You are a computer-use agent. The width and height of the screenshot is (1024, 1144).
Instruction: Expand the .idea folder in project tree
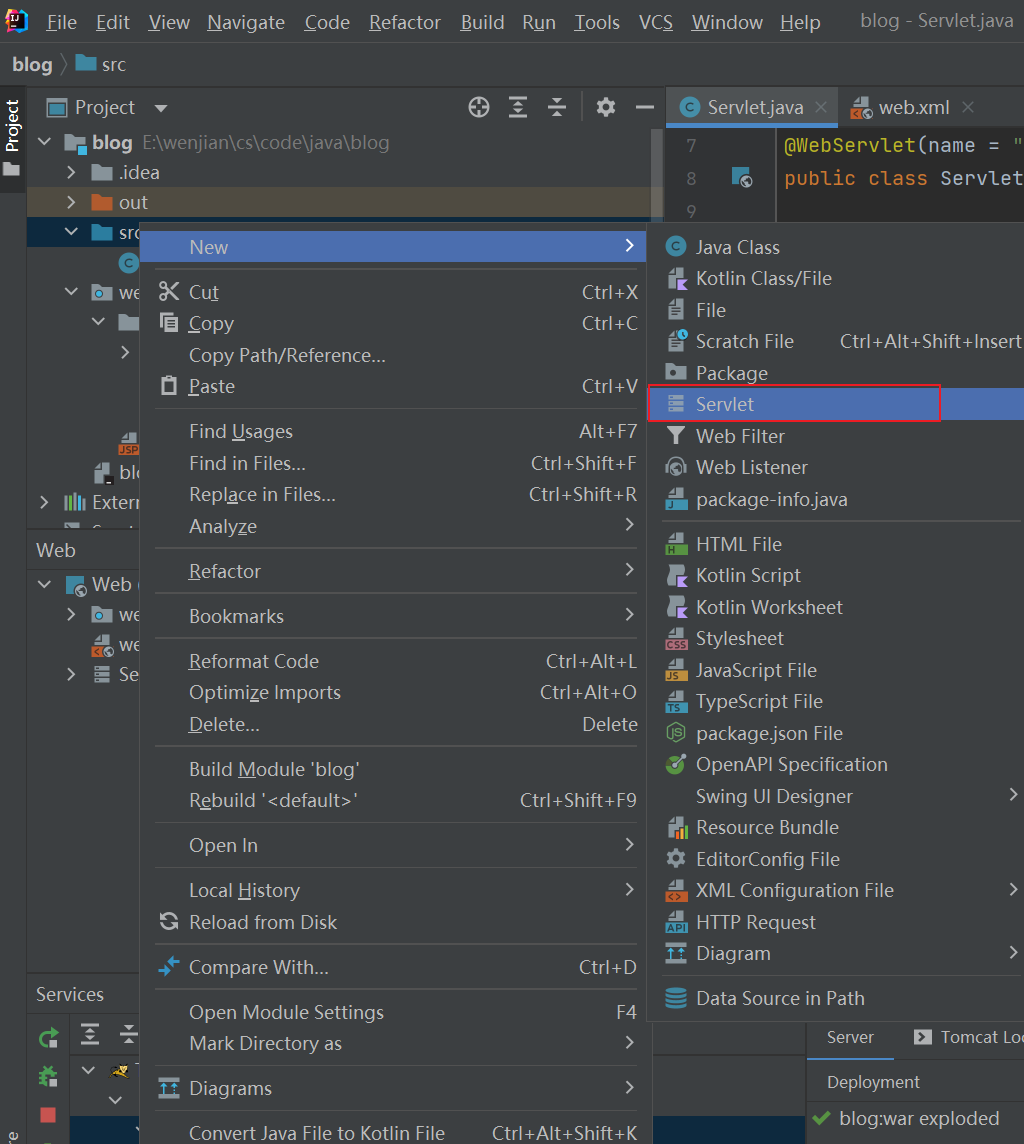[71, 172]
